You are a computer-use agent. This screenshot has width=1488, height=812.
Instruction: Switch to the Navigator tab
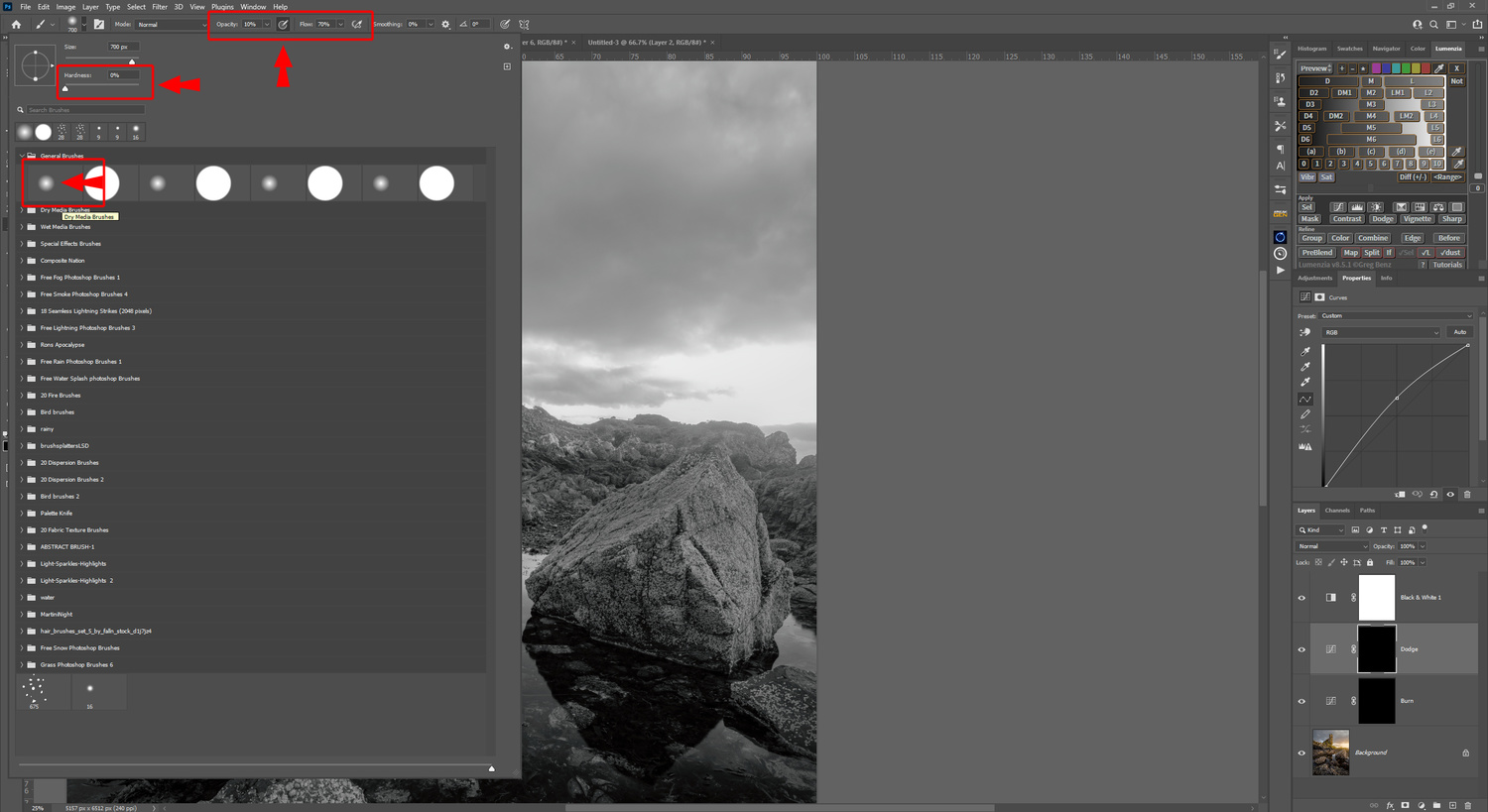coord(1386,49)
